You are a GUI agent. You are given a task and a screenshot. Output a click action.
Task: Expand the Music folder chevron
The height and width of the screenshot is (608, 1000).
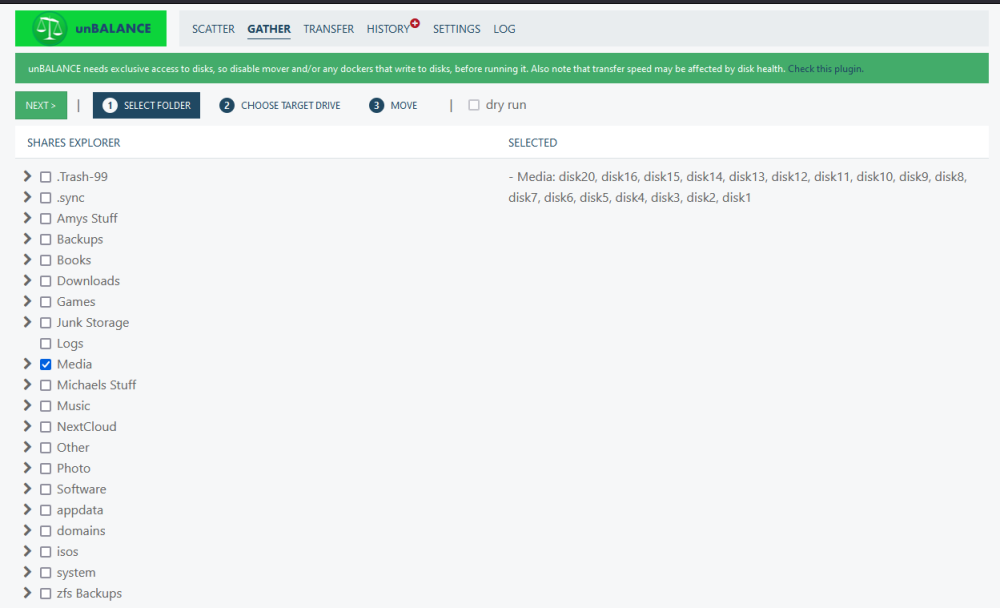click(x=27, y=405)
